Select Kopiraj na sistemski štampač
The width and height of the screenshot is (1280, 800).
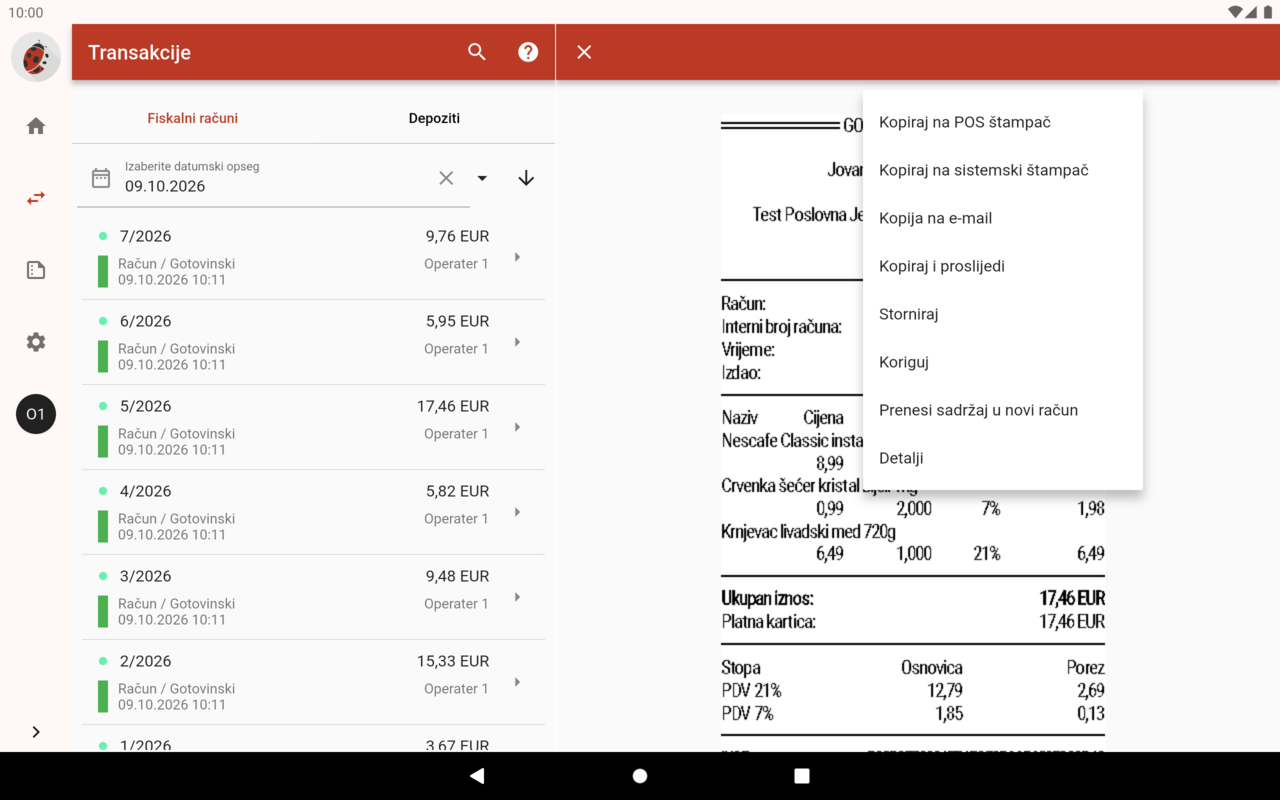pos(1003,170)
